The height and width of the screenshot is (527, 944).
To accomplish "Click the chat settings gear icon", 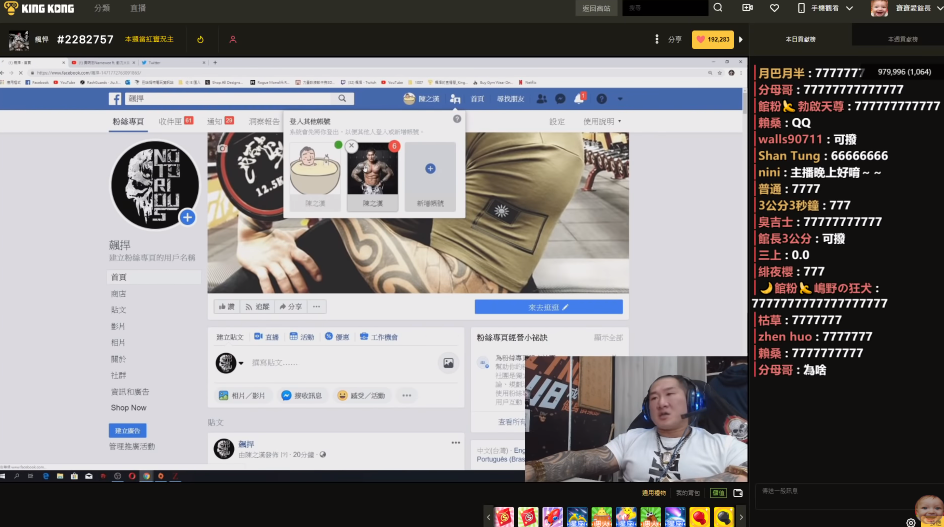I will click(911, 522).
